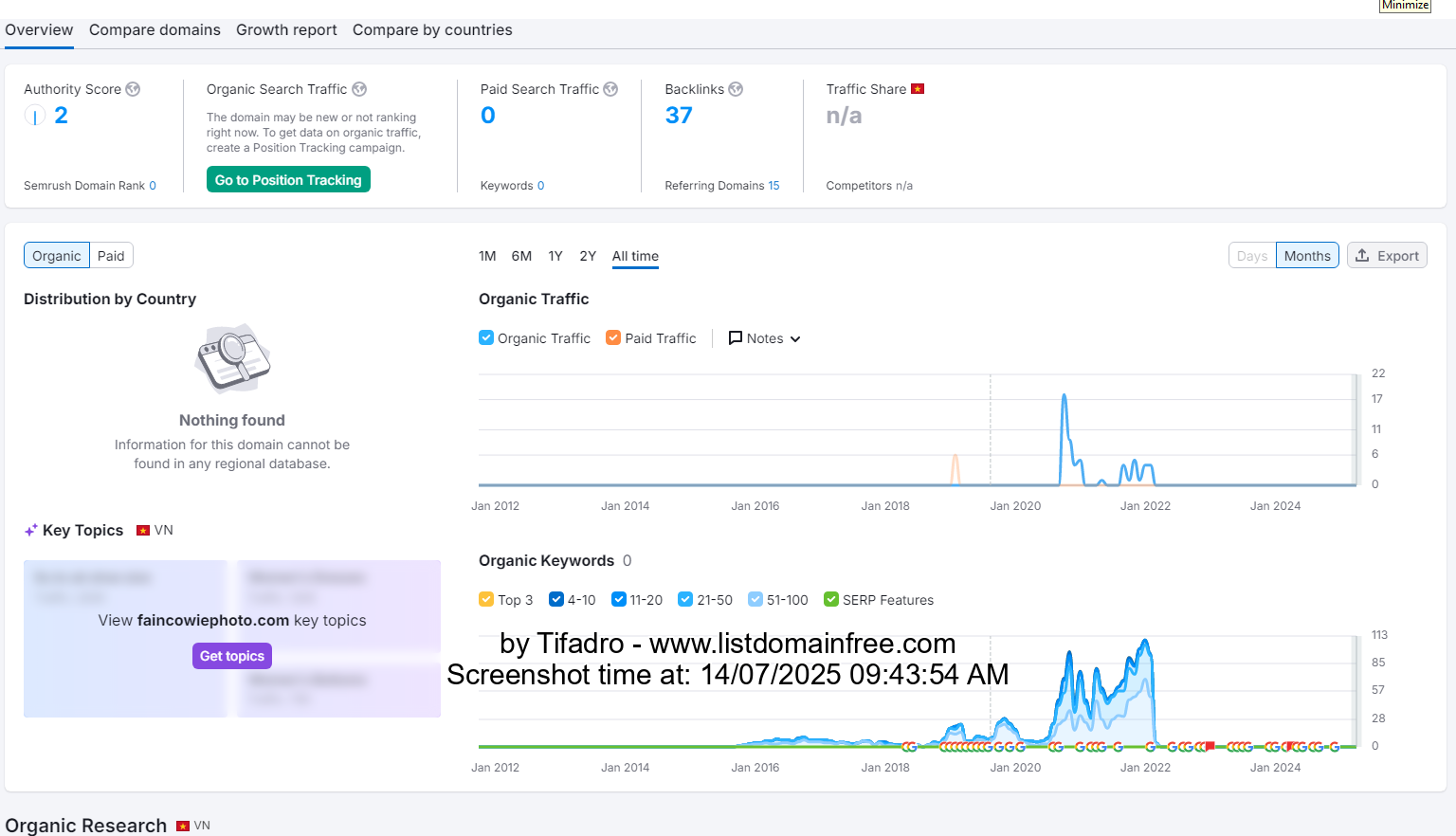Switch chart granularity to Days
The height and width of the screenshot is (836, 1456).
(1252, 256)
